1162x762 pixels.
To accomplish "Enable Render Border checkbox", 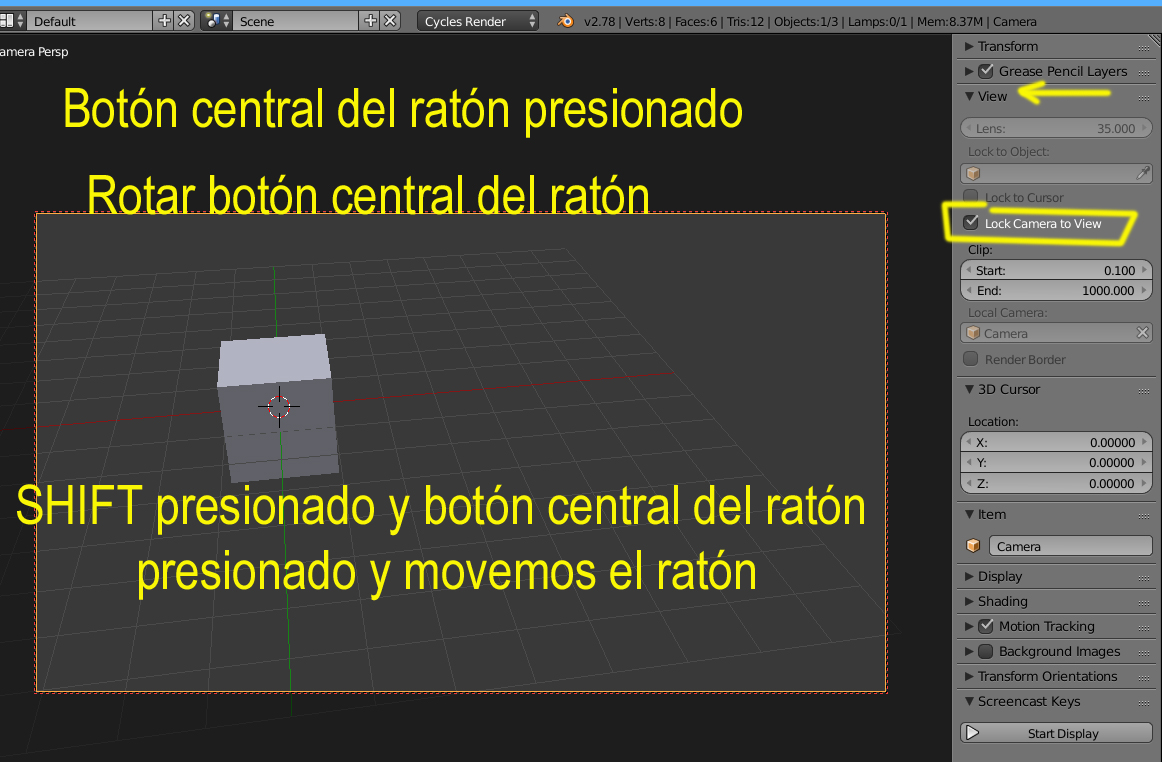I will coord(971,359).
